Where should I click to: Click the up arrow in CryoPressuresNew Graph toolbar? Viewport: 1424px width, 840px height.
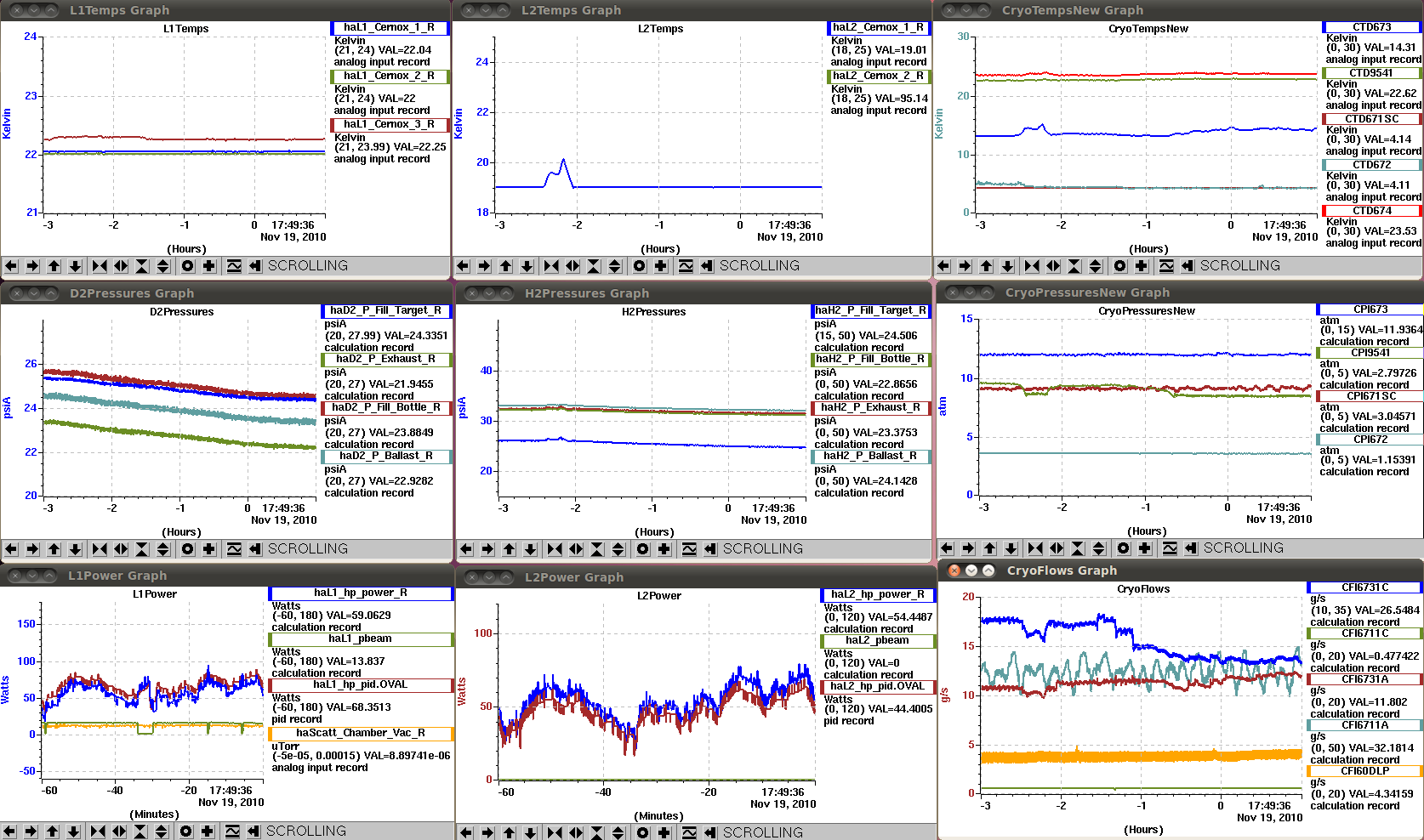click(989, 548)
